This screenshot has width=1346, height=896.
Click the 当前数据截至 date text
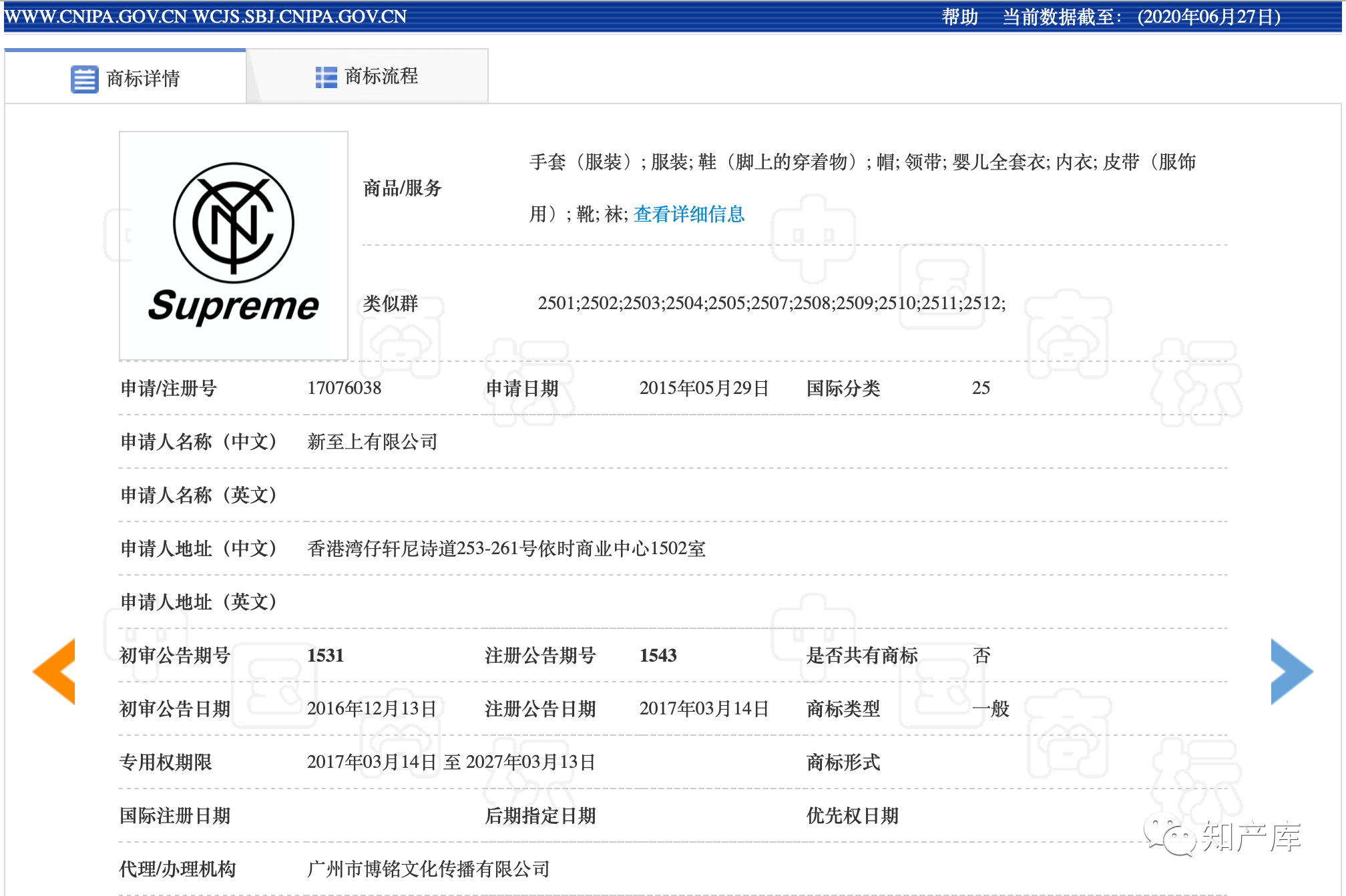tap(1142, 17)
